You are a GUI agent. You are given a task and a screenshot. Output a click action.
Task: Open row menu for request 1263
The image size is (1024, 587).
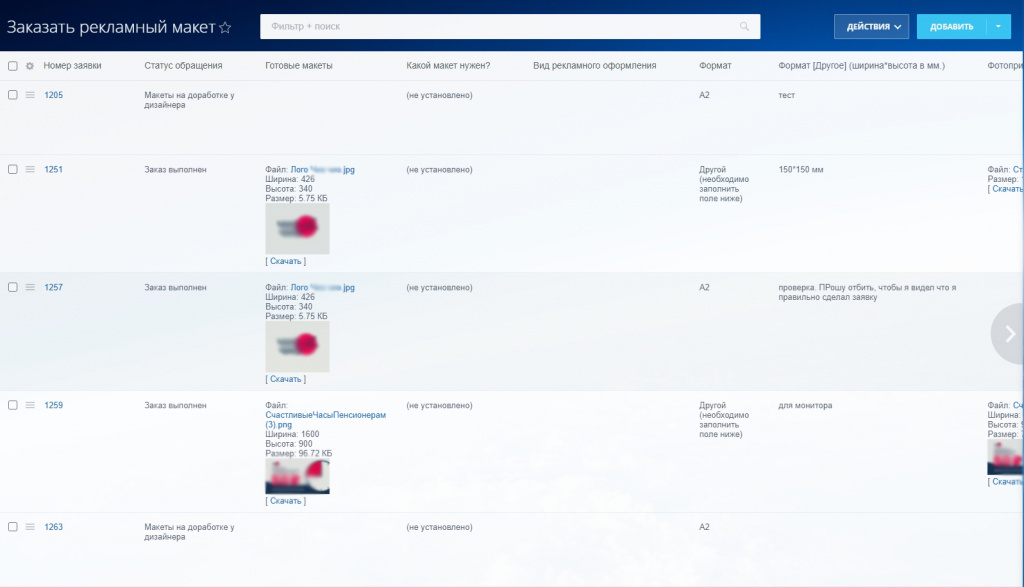pyautogui.click(x=30, y=527)
